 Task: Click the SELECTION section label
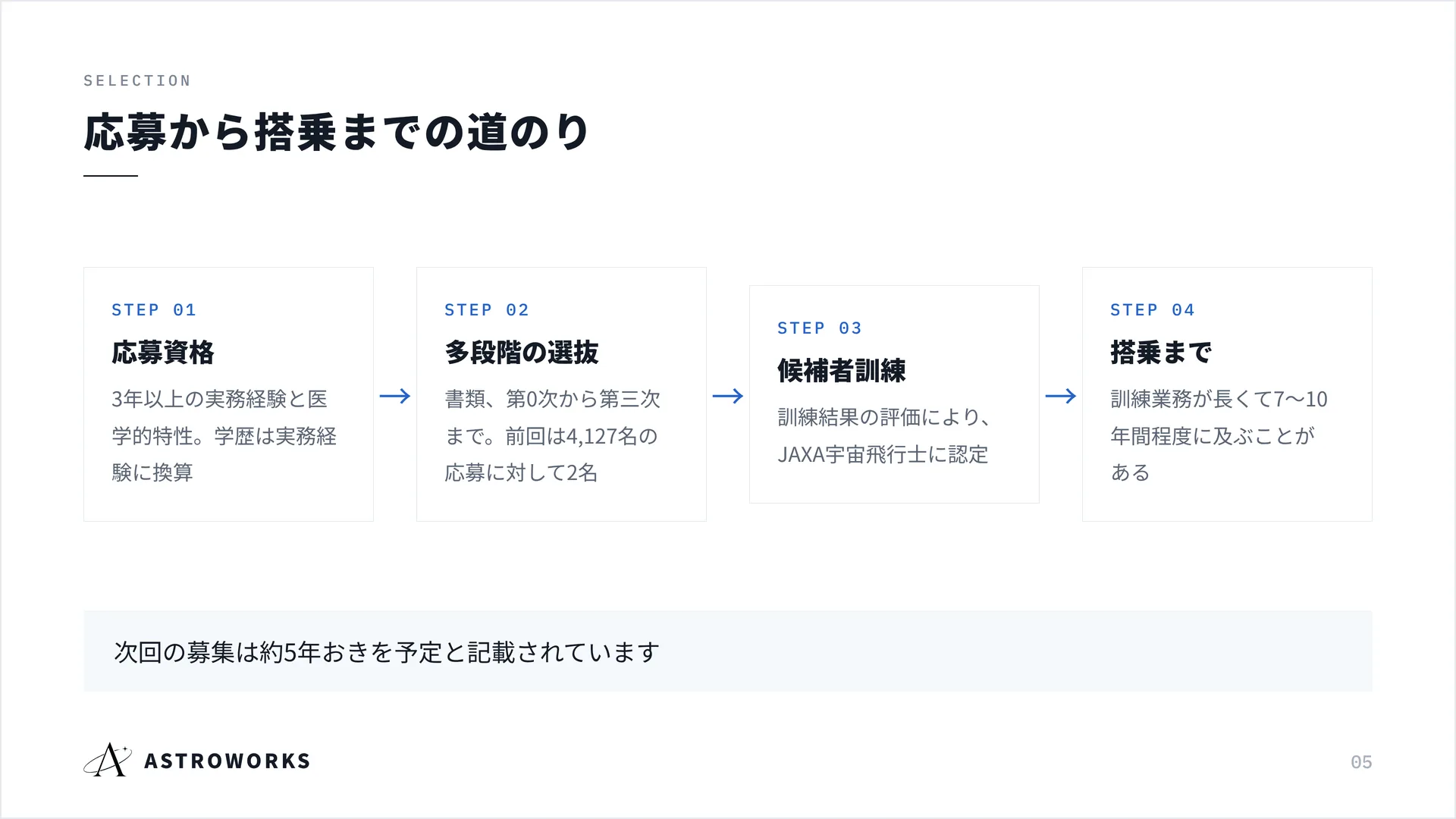pyautogui.click(x=137, y=80)
